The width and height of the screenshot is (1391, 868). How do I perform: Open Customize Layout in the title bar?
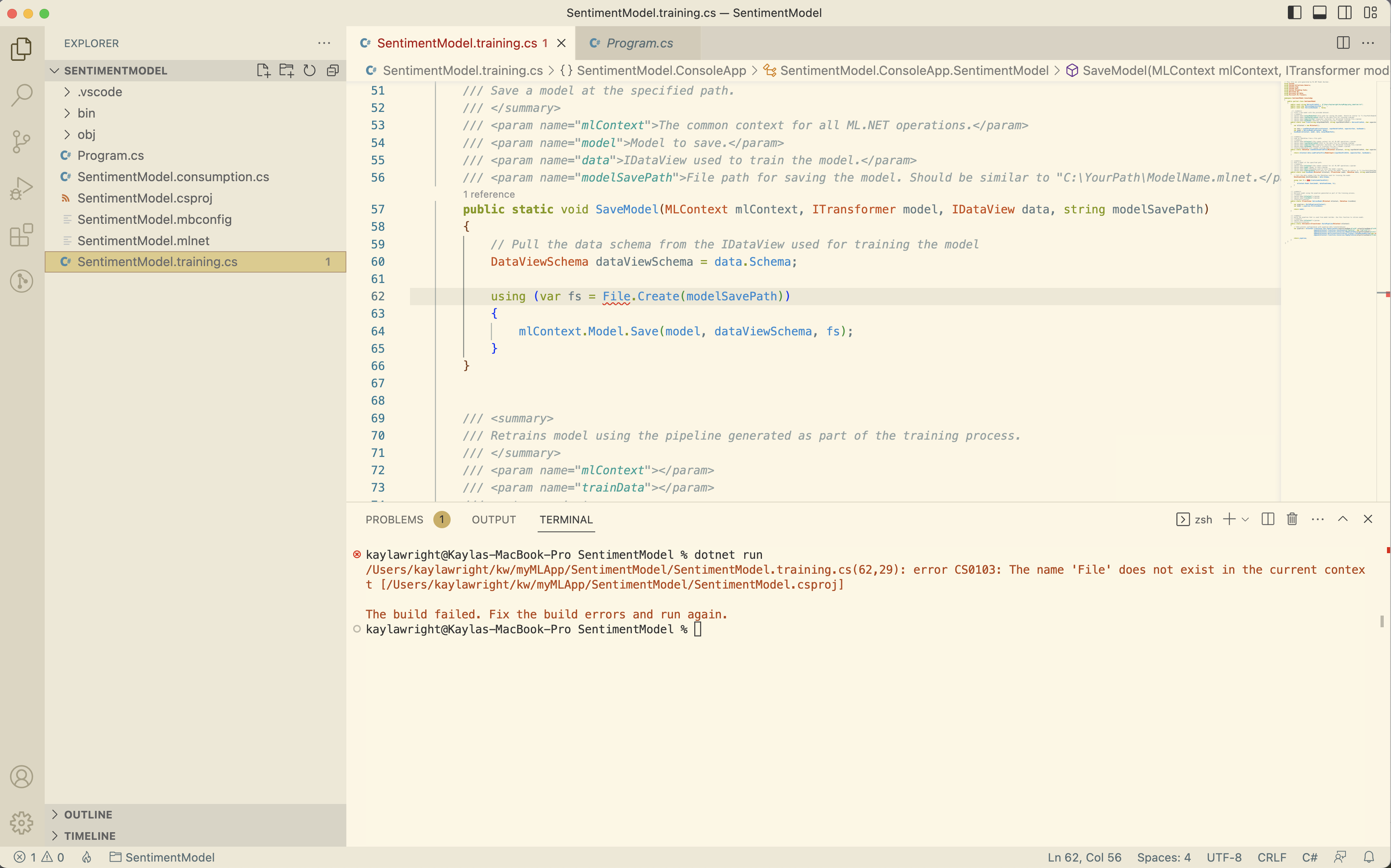click(1370, 12)
